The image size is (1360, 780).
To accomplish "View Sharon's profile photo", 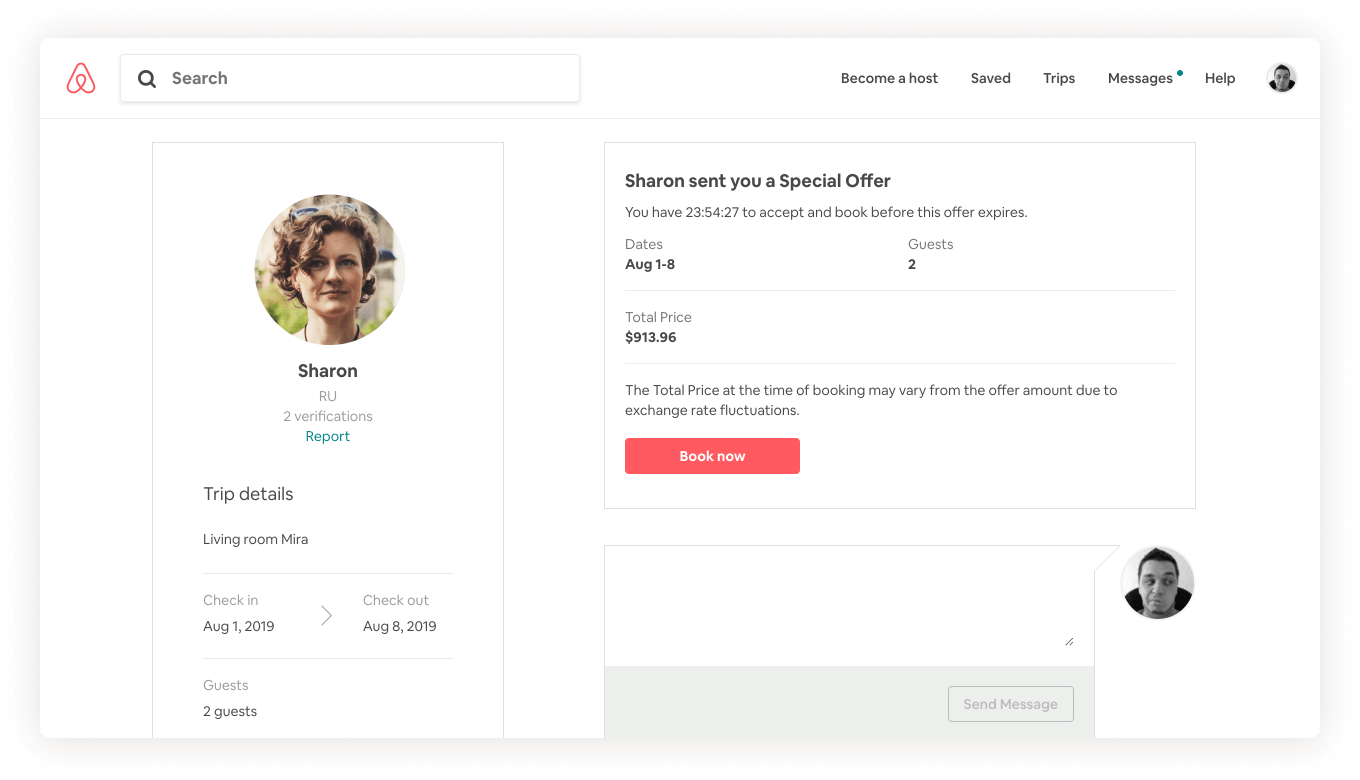I will coord(330,270).
